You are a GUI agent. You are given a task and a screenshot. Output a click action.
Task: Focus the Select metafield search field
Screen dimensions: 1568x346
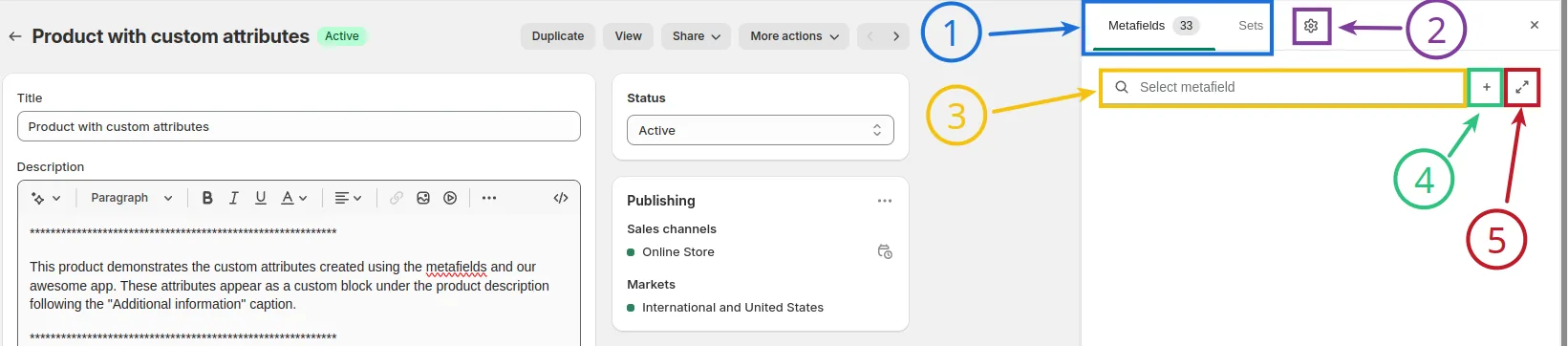point(1283,87)
